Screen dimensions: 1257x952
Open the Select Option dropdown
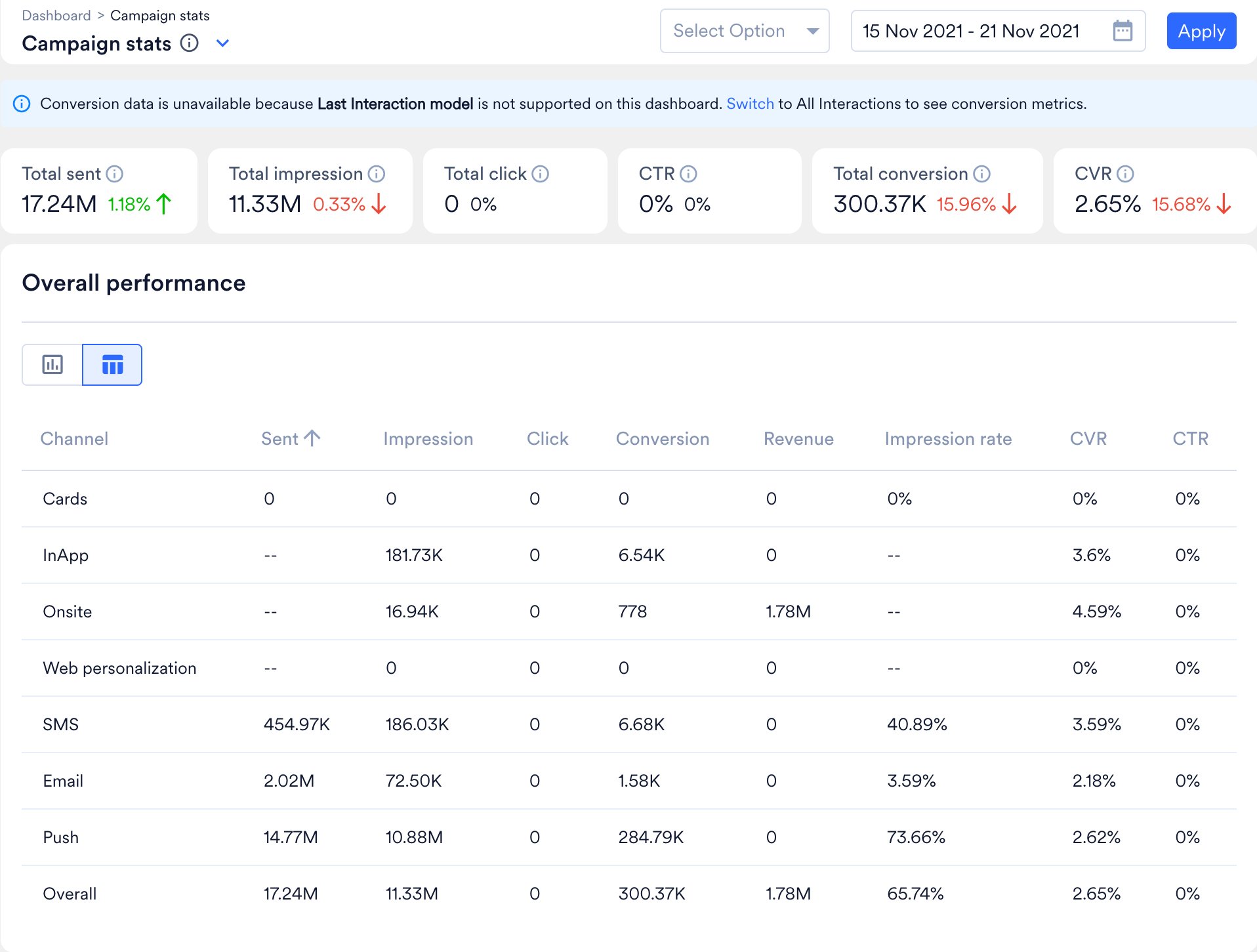(x=745, y=31)
